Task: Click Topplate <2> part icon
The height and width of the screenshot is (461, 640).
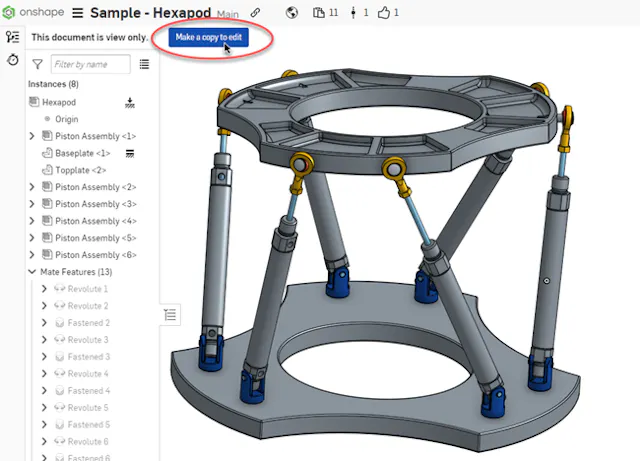Action: 47,169
